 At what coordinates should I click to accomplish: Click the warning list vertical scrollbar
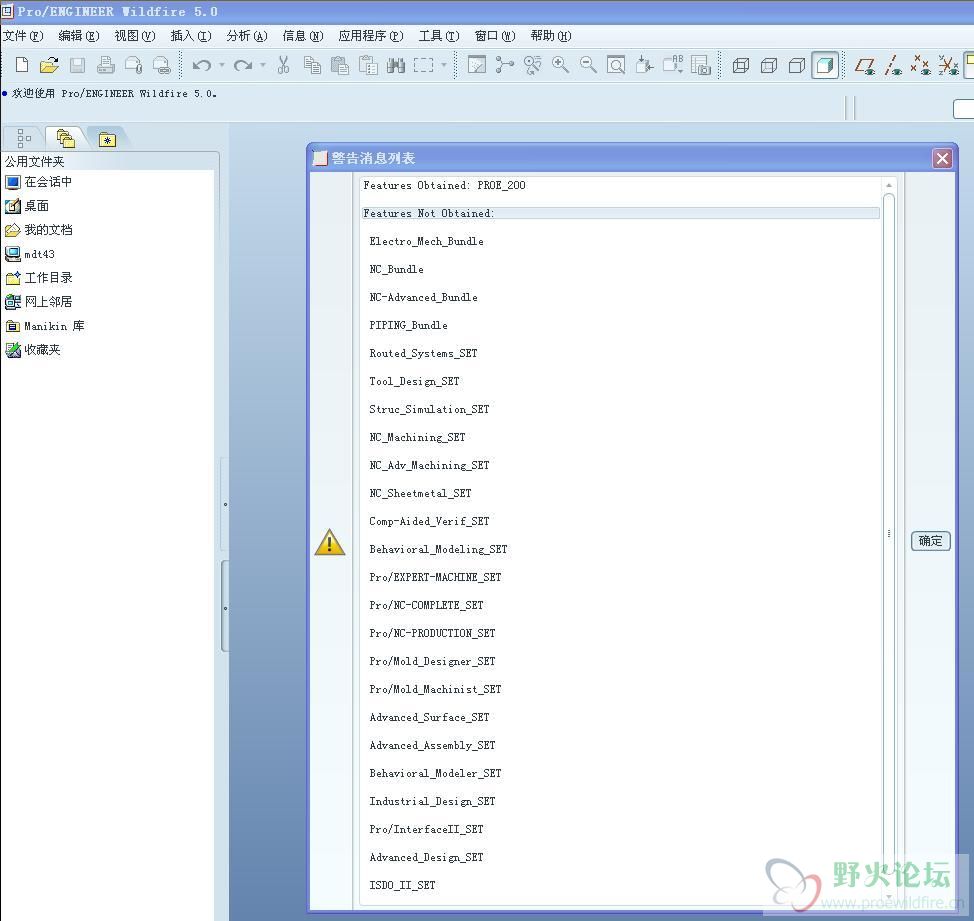(x=889, y=534)
